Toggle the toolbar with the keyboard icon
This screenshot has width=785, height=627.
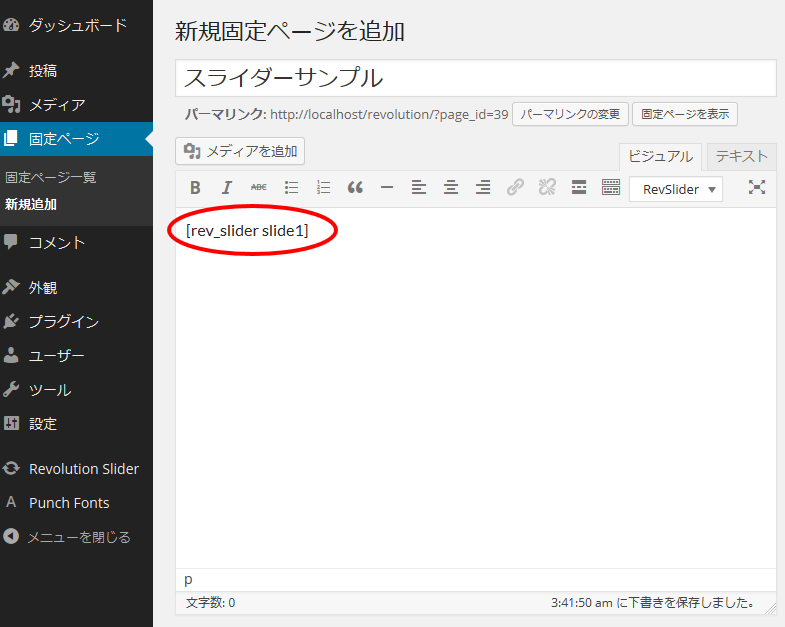pos(611,188)
